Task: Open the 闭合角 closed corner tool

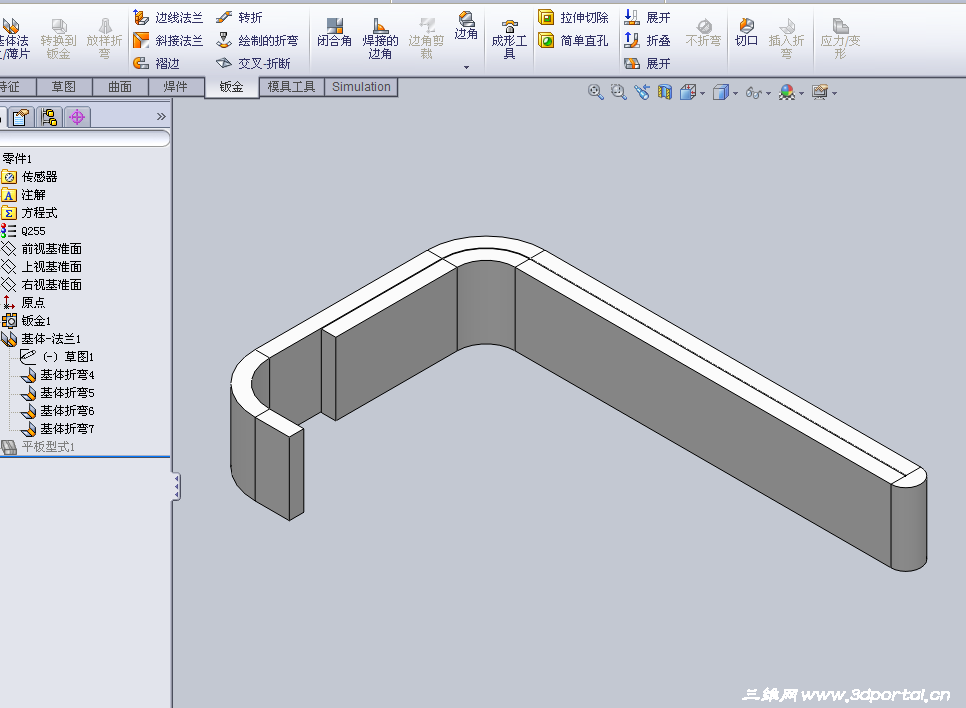Action: pyautogui.click(x=335, y=33)
